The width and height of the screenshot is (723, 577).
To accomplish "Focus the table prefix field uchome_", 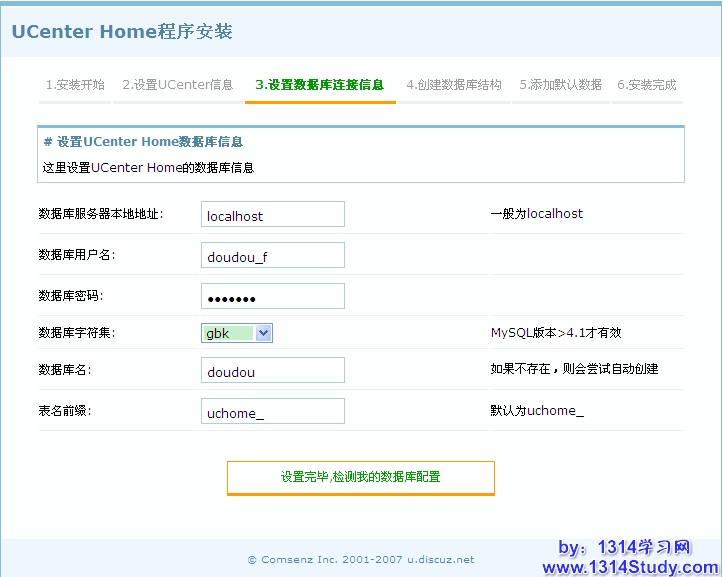I will click(x=272, y=412).
